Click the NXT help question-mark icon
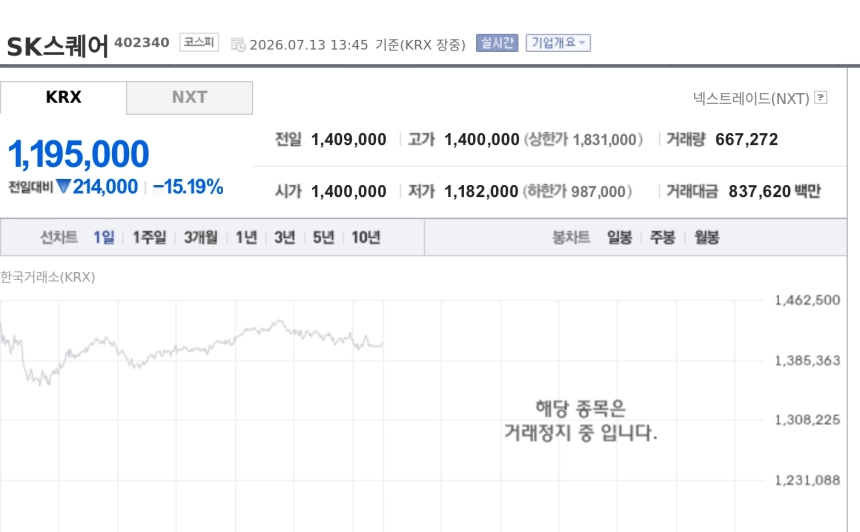This screenshot has height=532, width=860. [x=821, y=98]
